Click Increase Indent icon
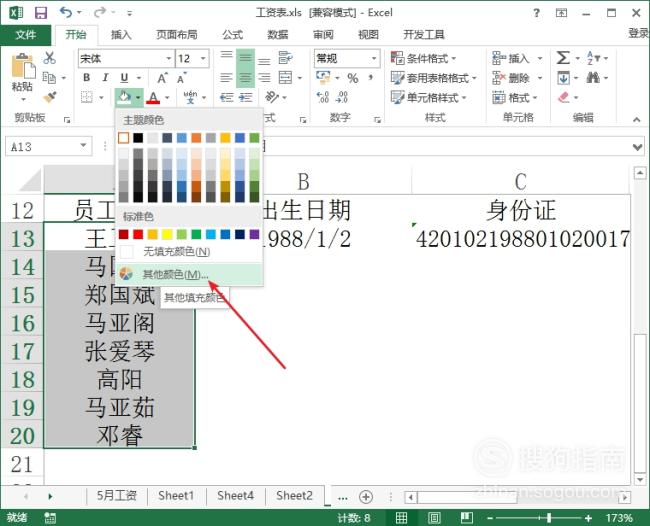This screenshot has width=650, height=526. [x=245, y=97]
